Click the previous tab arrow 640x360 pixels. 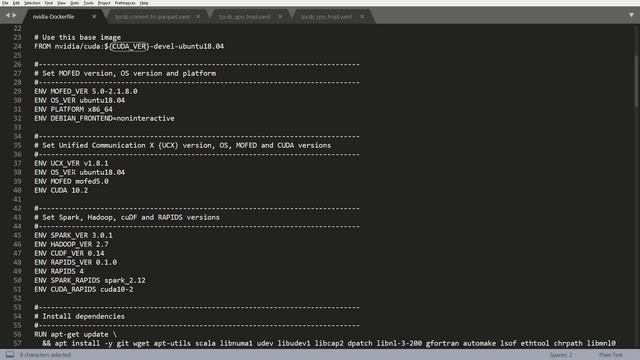pos(7,15)
